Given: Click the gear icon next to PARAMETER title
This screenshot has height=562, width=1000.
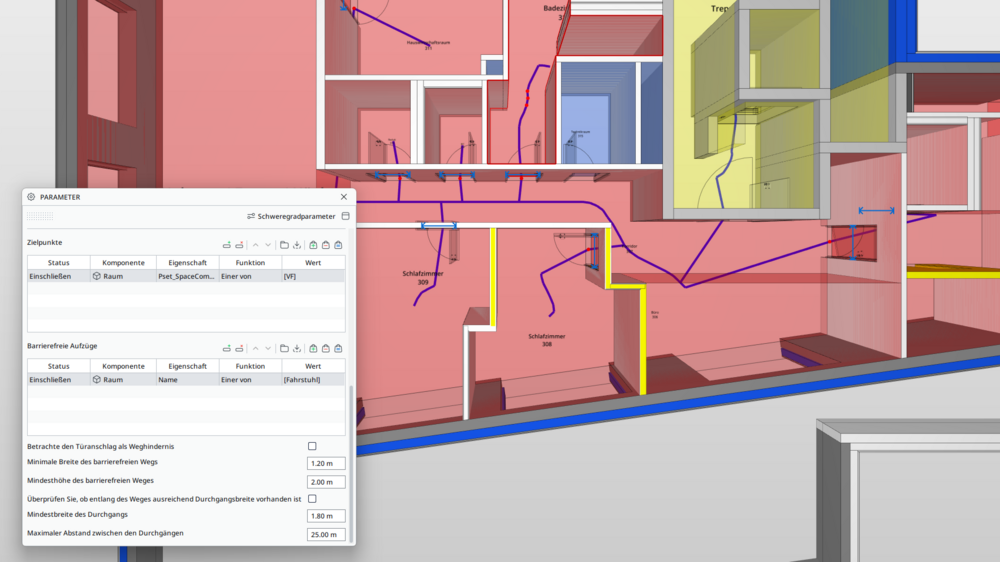Looking at the screenshot, I should pyautogui.click(x=31, y=197).
